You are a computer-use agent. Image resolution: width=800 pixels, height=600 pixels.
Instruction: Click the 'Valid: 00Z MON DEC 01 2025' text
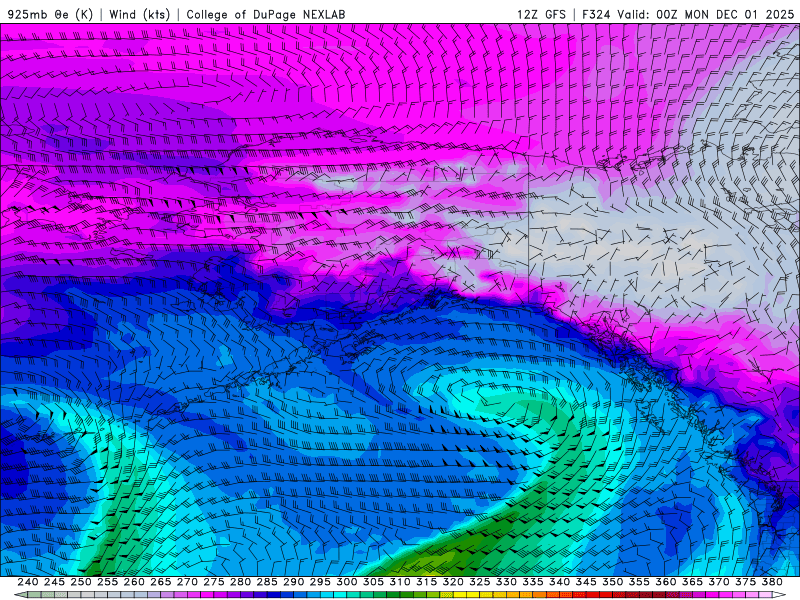tap(706, 14)
